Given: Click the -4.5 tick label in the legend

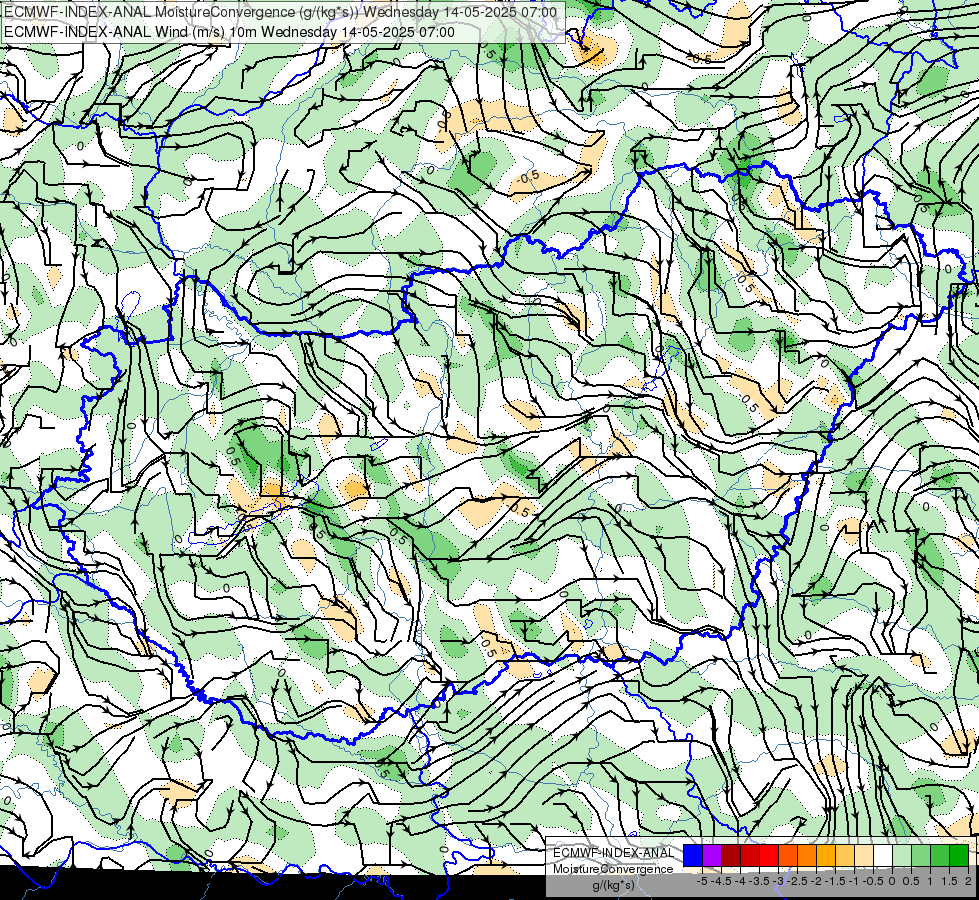Looking at the screenshot, I should [721, 881].
